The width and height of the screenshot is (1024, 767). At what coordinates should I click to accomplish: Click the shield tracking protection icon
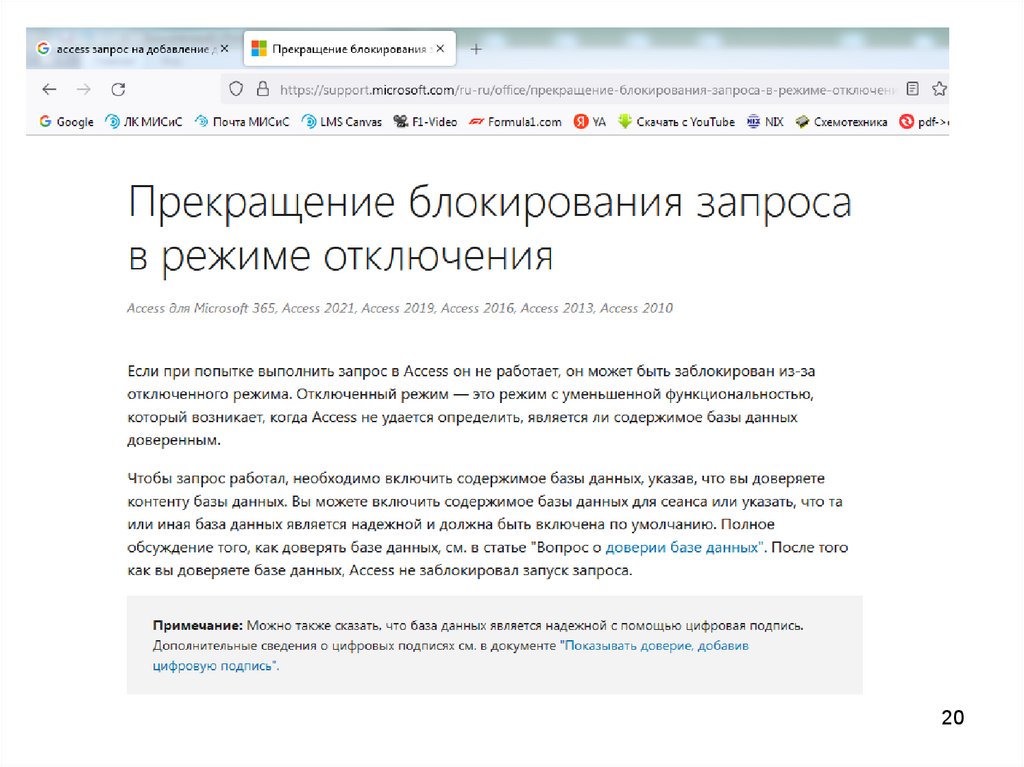[237, 89]
